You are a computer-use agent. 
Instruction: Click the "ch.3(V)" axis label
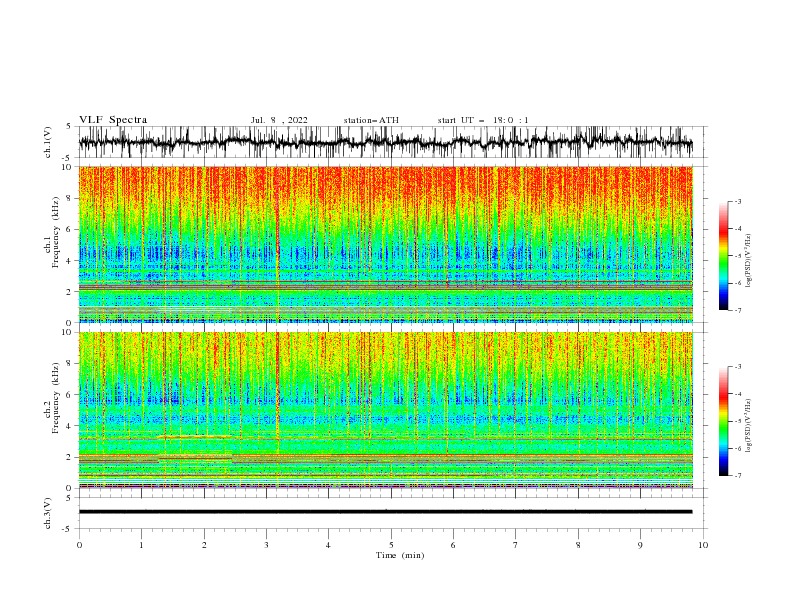click(x=48, y=513)
